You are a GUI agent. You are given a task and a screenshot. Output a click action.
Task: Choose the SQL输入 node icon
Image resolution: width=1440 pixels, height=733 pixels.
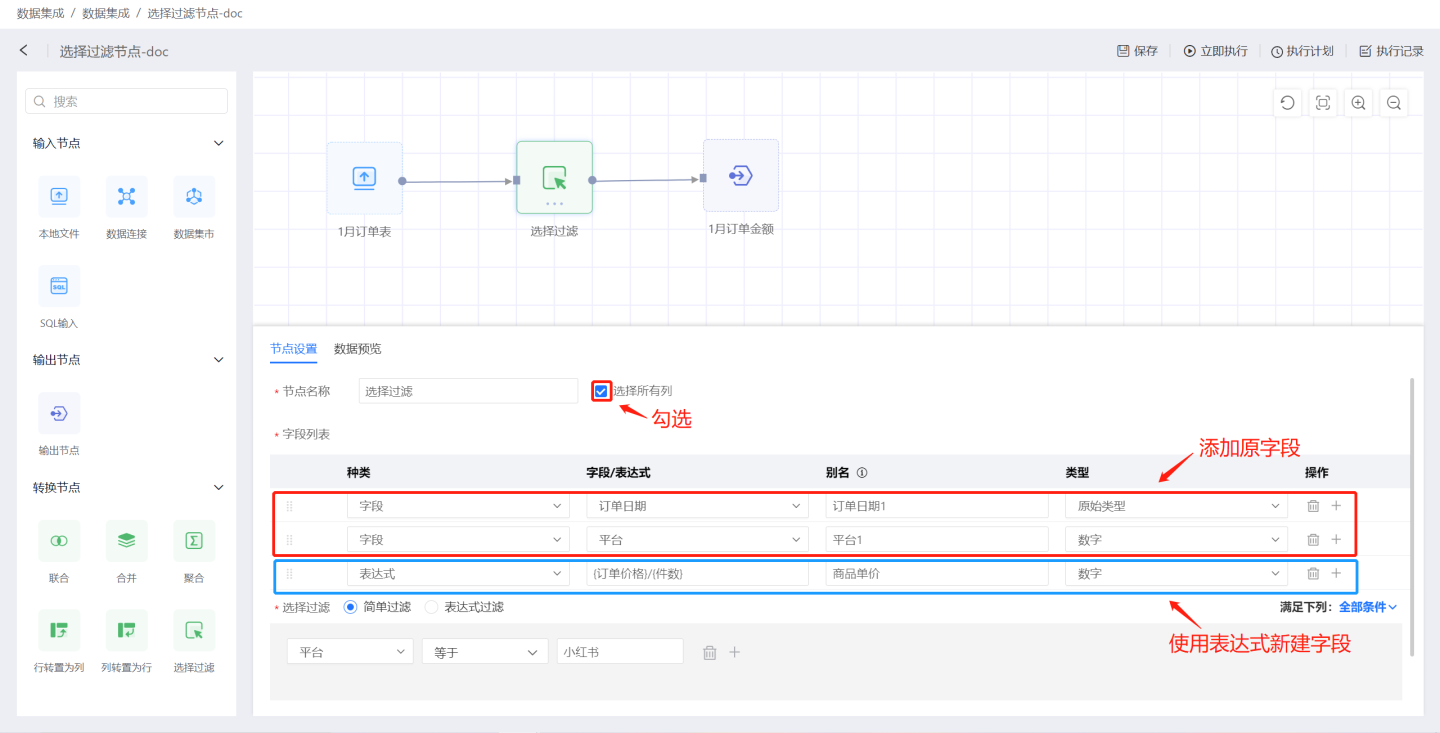coord(59,286)
